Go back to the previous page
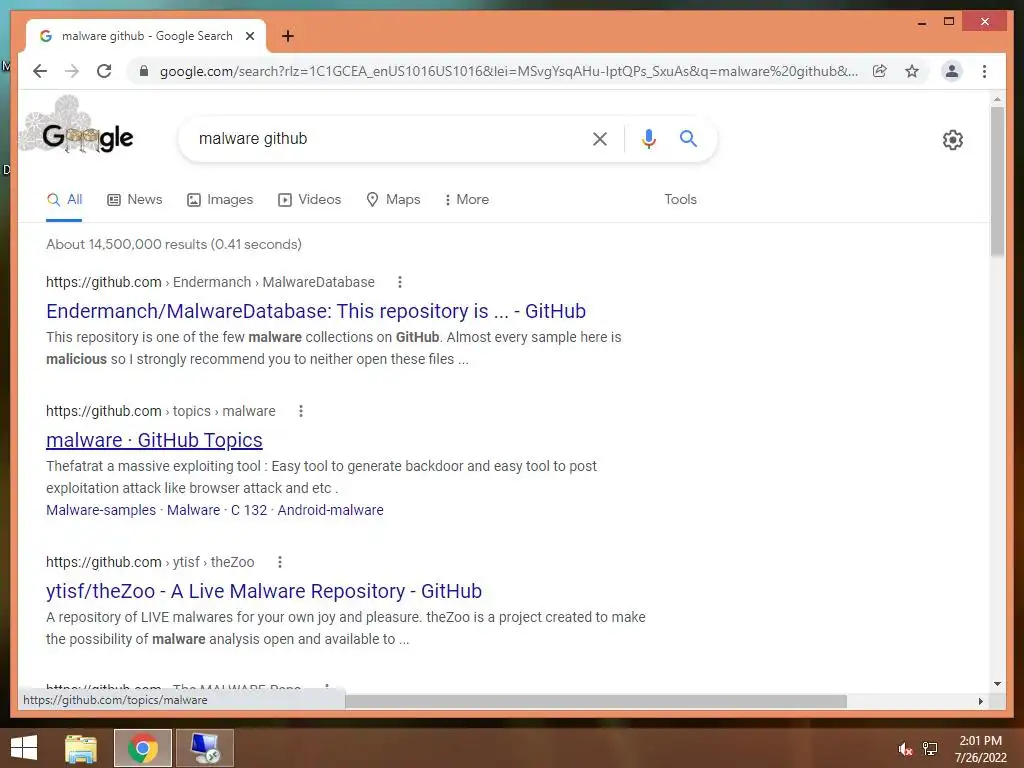The height and width of the screenshot is (768, 1024). point(40,71)
